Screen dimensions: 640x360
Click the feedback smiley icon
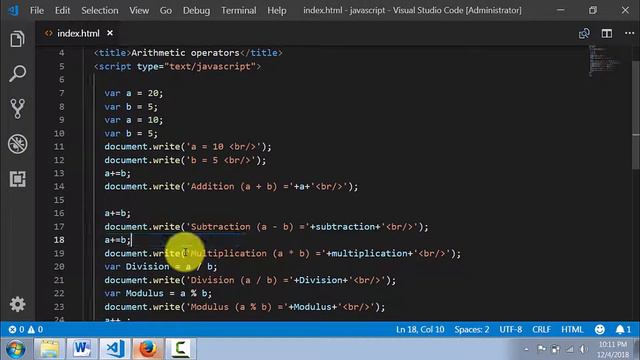coord(600,329)
